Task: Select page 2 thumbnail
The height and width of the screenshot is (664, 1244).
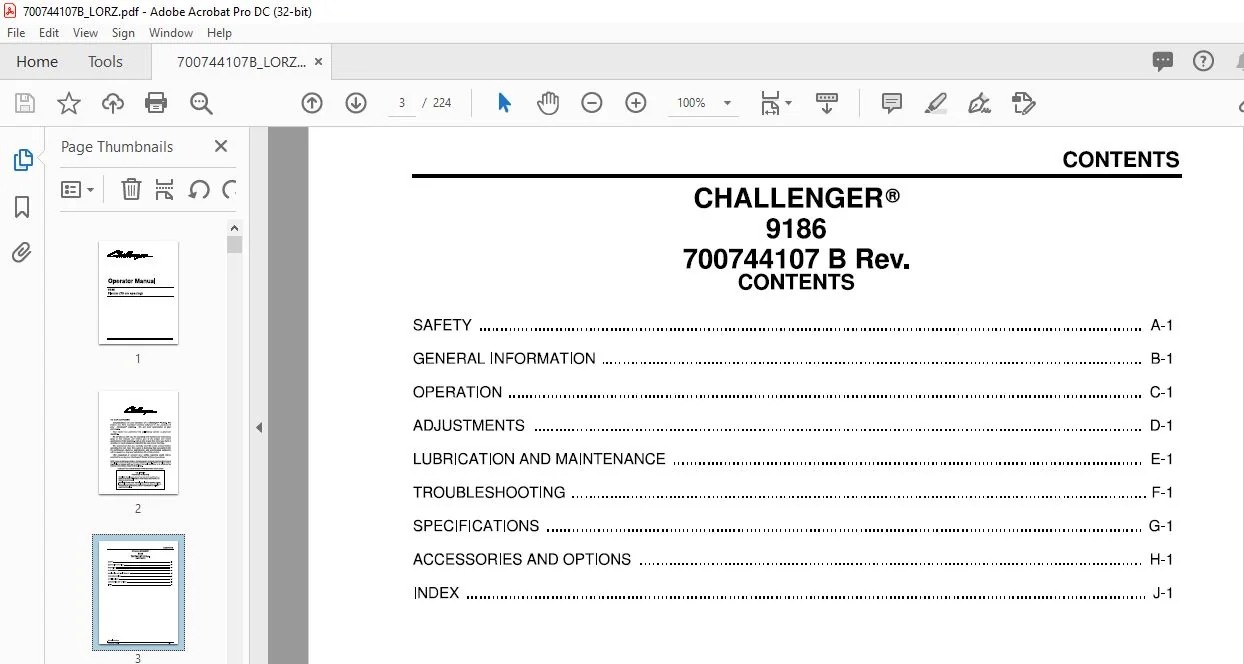Action: (x=138, y=443)
